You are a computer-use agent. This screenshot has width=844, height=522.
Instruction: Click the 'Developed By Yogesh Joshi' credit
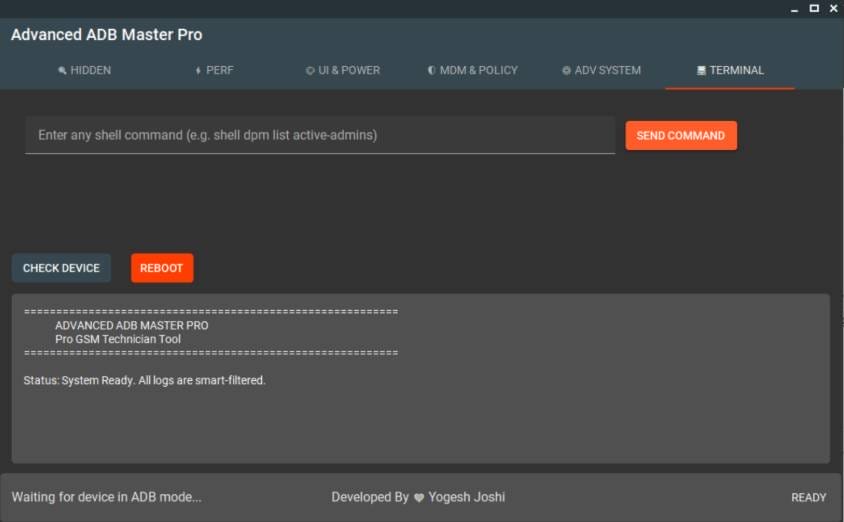click(418, 497)
